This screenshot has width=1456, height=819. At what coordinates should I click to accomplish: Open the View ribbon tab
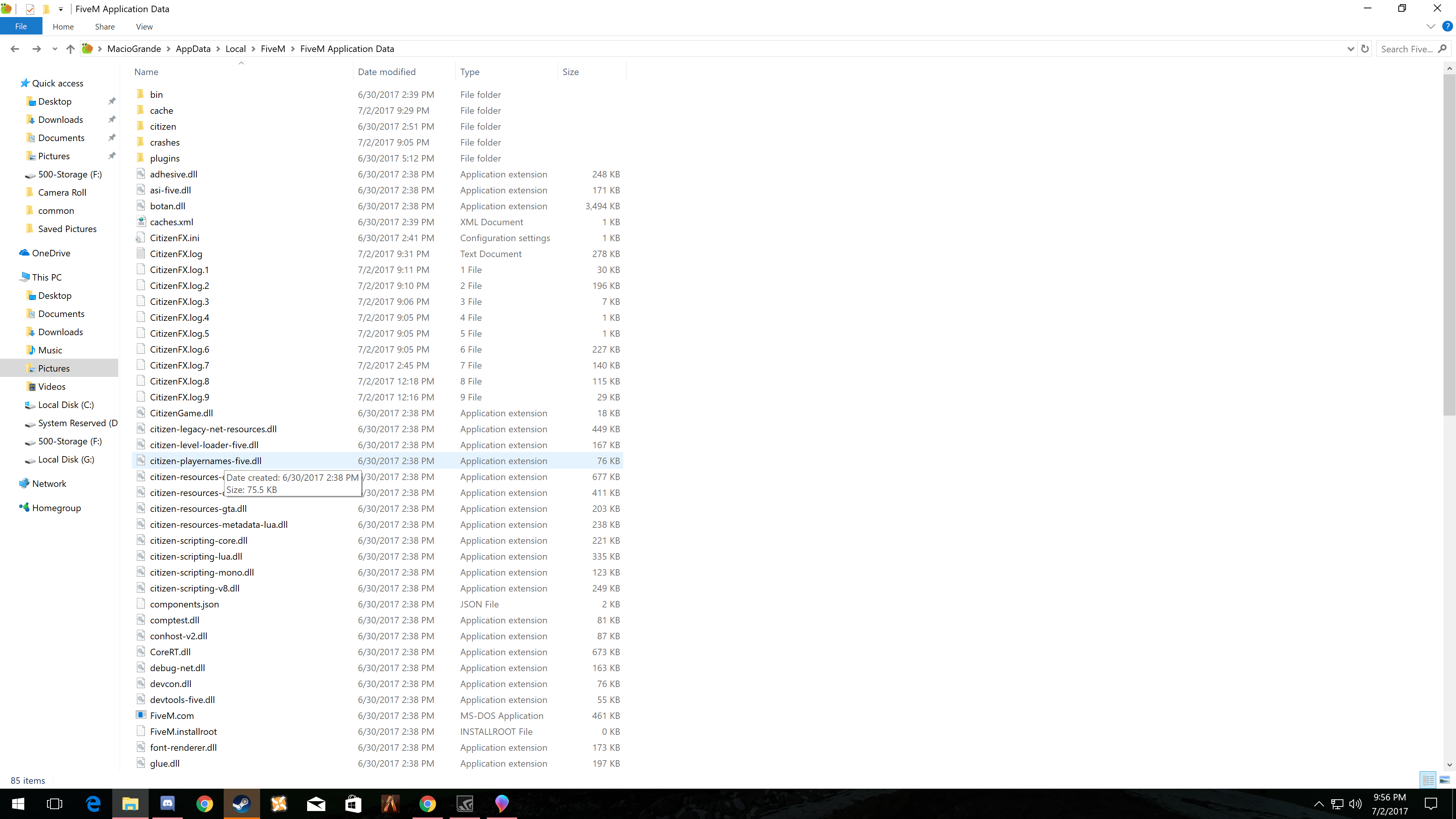(x=144, y=27)
